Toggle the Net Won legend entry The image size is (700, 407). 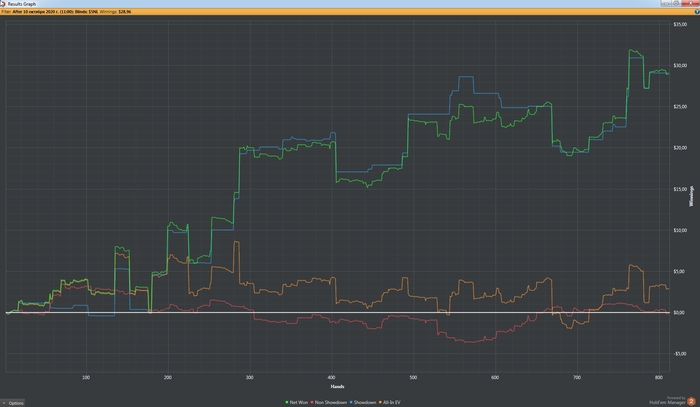[x=296, y=403]
